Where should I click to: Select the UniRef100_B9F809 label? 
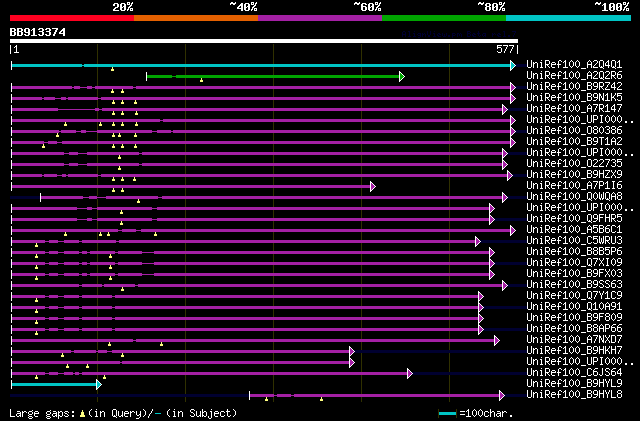(574, 318)
